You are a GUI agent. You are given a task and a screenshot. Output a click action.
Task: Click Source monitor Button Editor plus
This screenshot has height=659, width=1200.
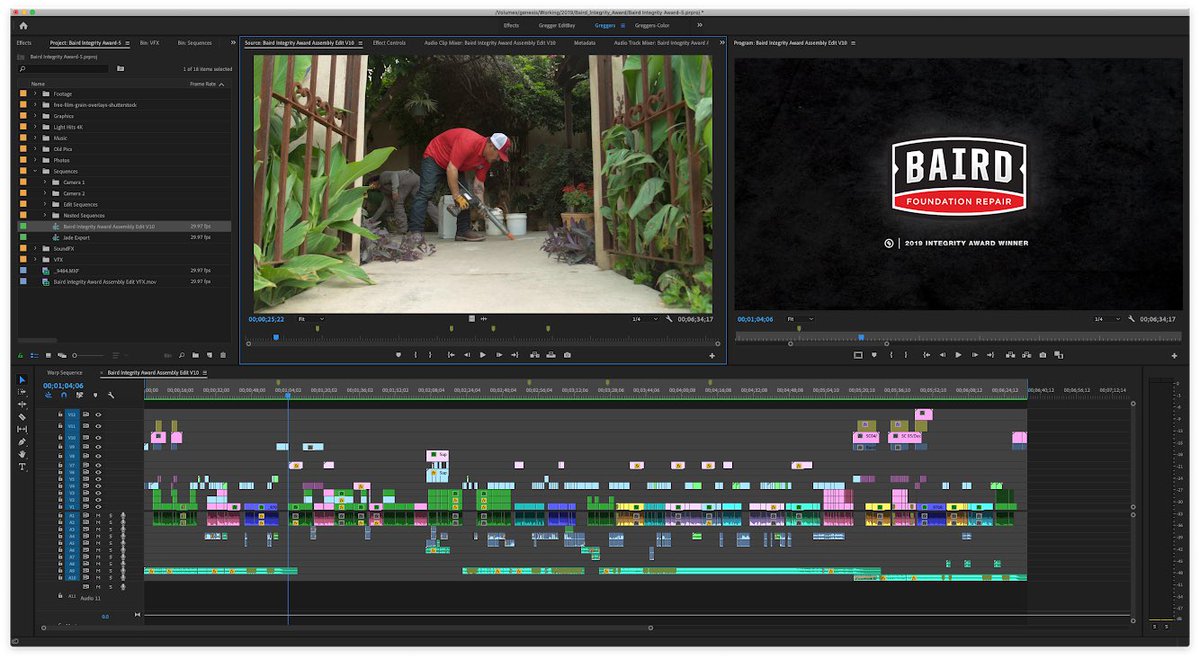712,356
